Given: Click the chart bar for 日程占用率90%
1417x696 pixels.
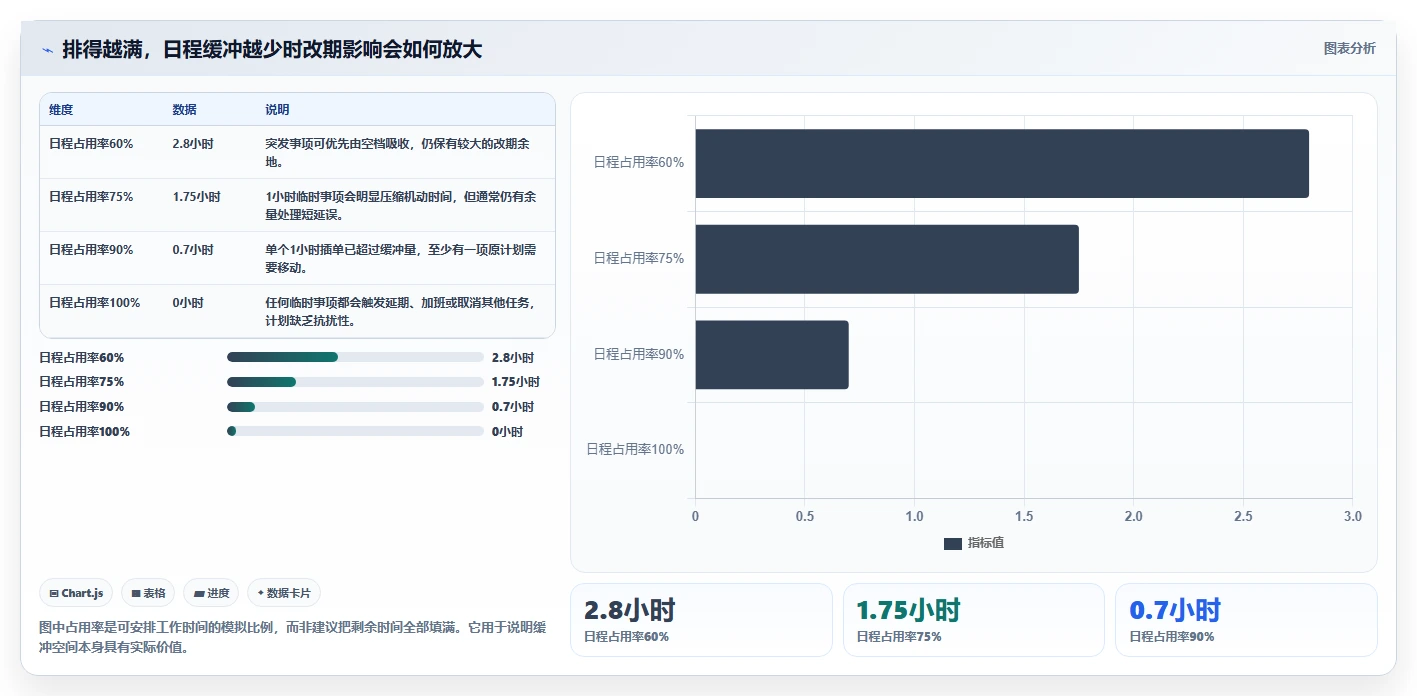Looking at the screenshot, I should 772,355.
